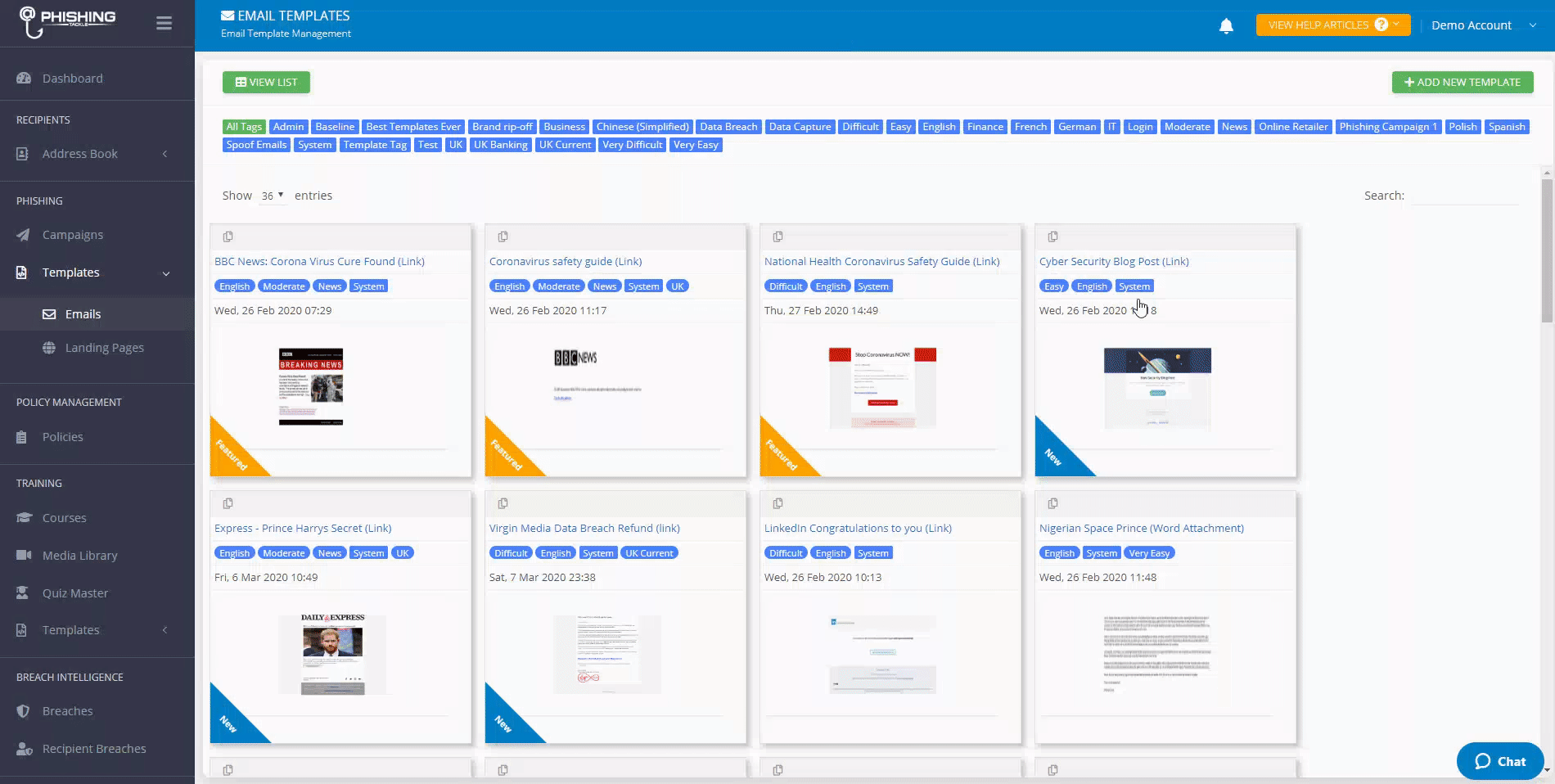The width and height of the screenshot is (1555, 784).
Task: Open Nigerian Space Prince Word Attachment link
Action: tap(1142, 529)
